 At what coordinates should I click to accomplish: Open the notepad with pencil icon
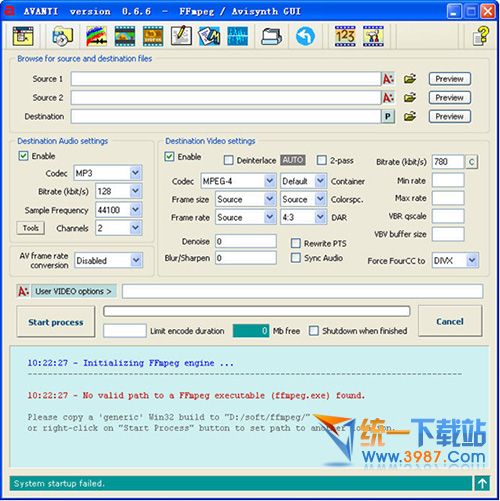(181, 36)
